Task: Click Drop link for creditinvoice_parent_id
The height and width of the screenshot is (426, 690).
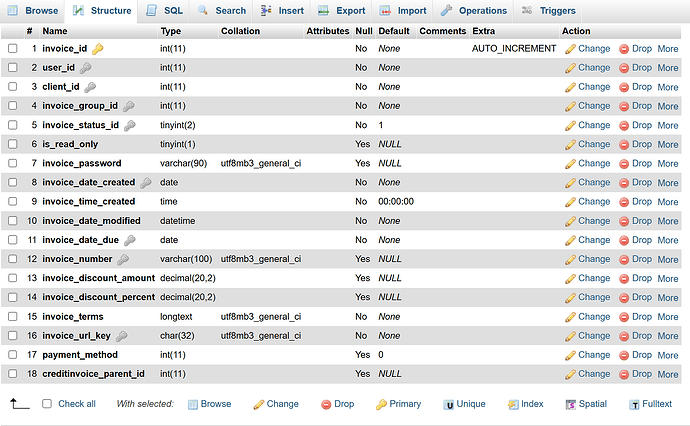Action: pos(641,374)
